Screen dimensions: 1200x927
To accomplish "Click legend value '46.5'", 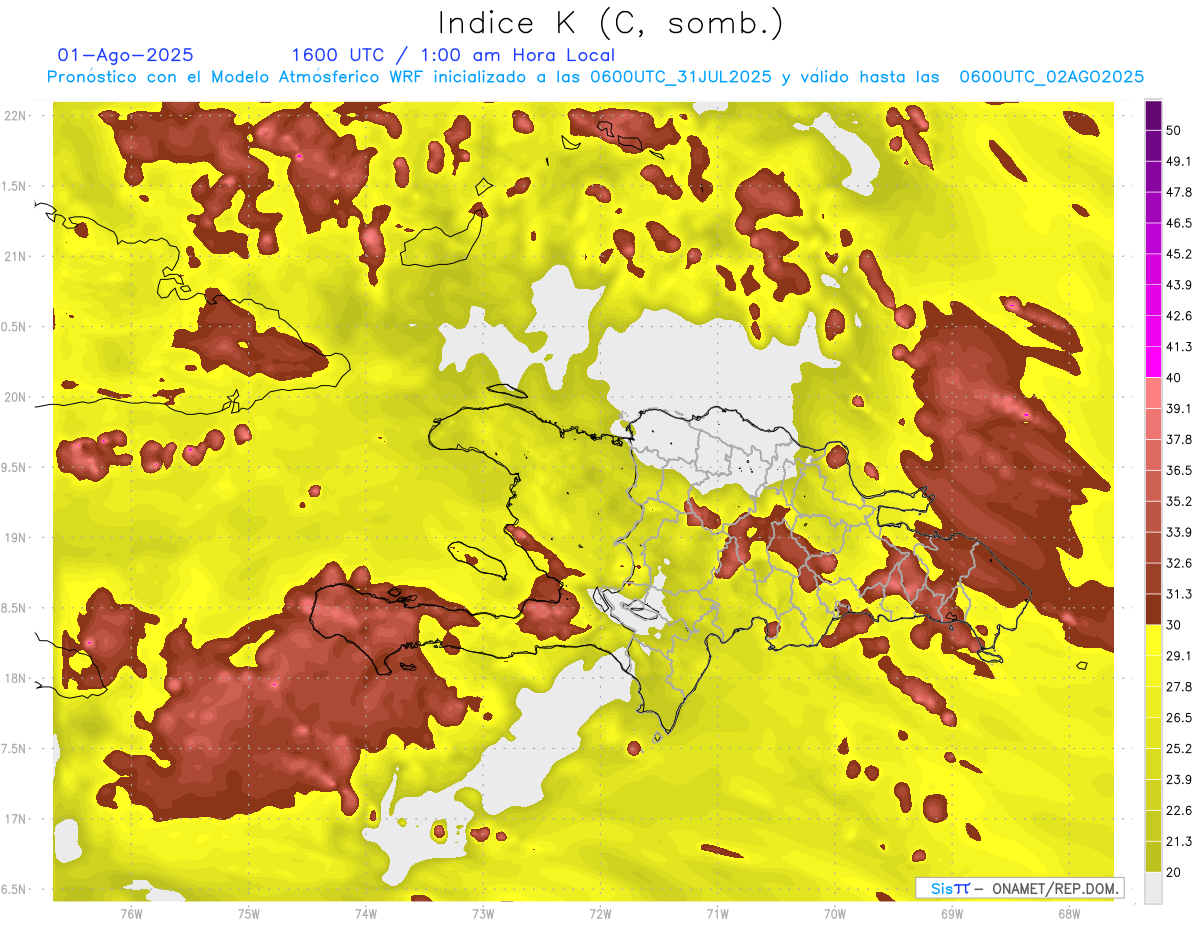I will (x=1177, y=223).
